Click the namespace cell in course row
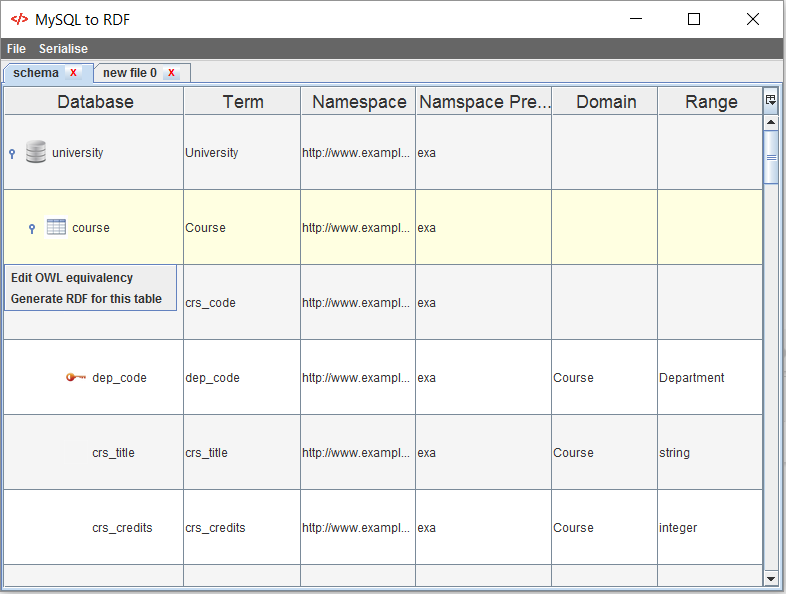786x594 pixels. pos(358,227)
